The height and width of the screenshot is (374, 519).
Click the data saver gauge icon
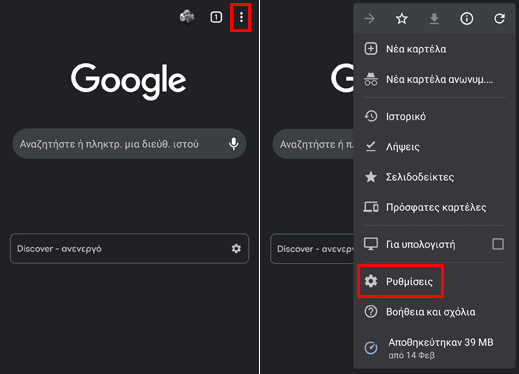pos(371,348)
